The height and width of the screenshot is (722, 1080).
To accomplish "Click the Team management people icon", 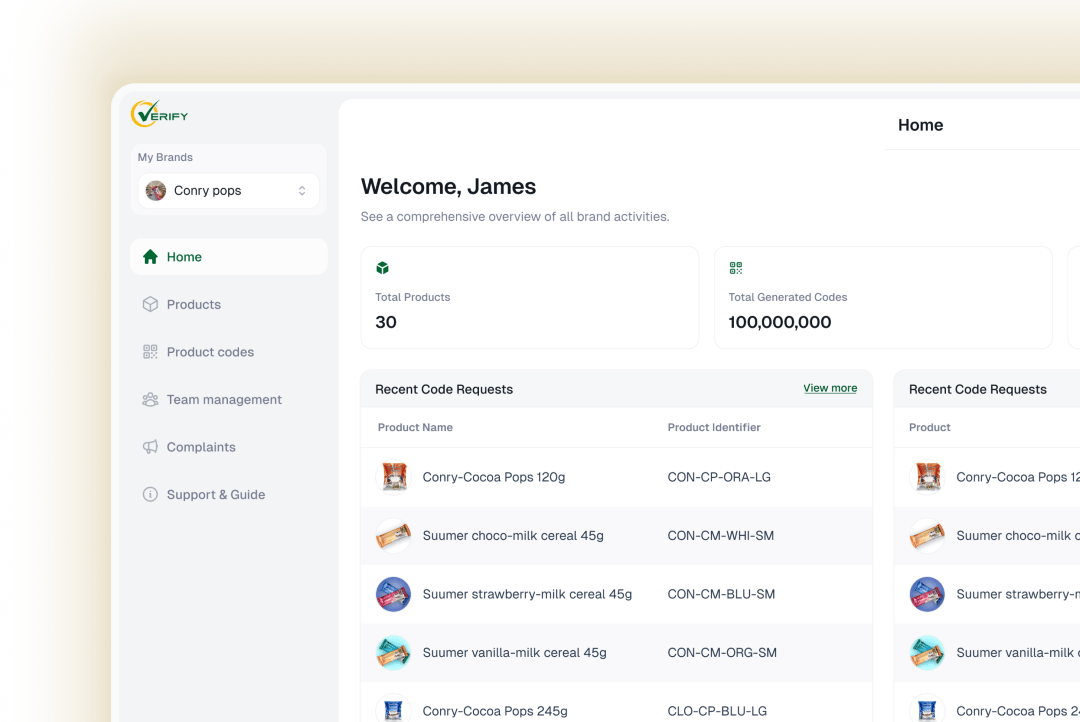I will [x=150, y=400].
